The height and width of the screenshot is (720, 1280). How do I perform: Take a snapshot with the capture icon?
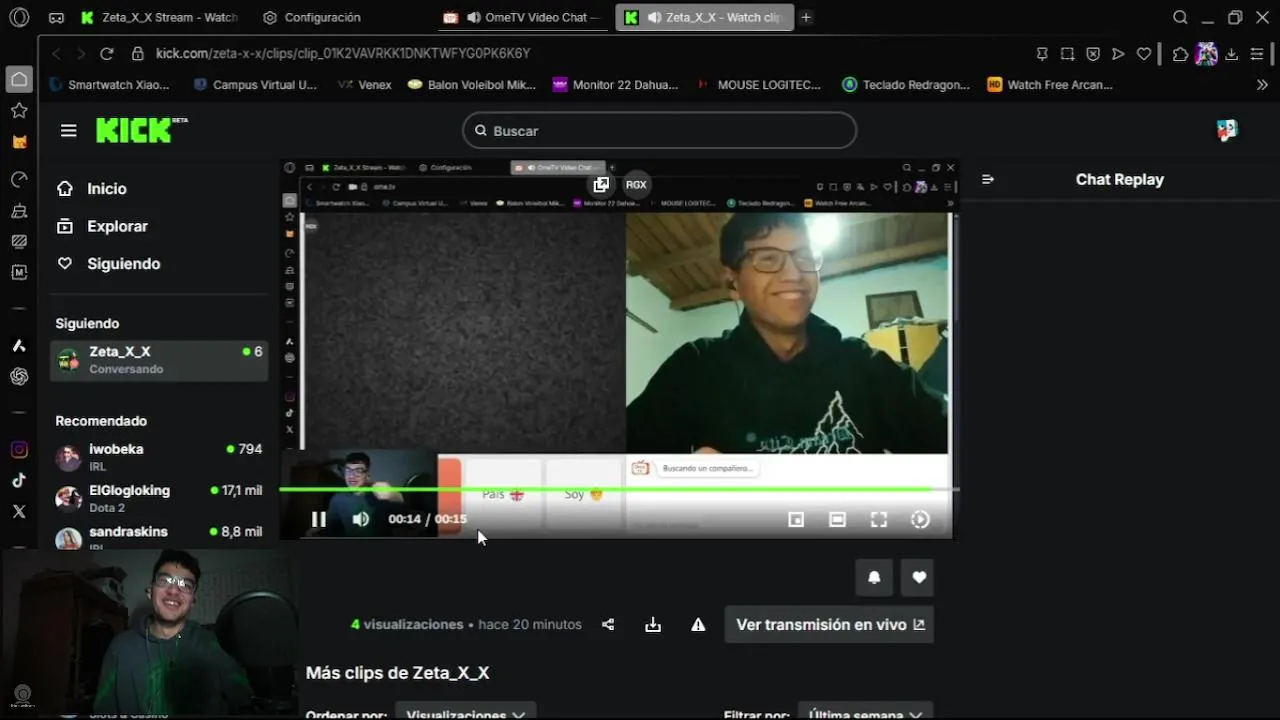tap(1067, 54)
